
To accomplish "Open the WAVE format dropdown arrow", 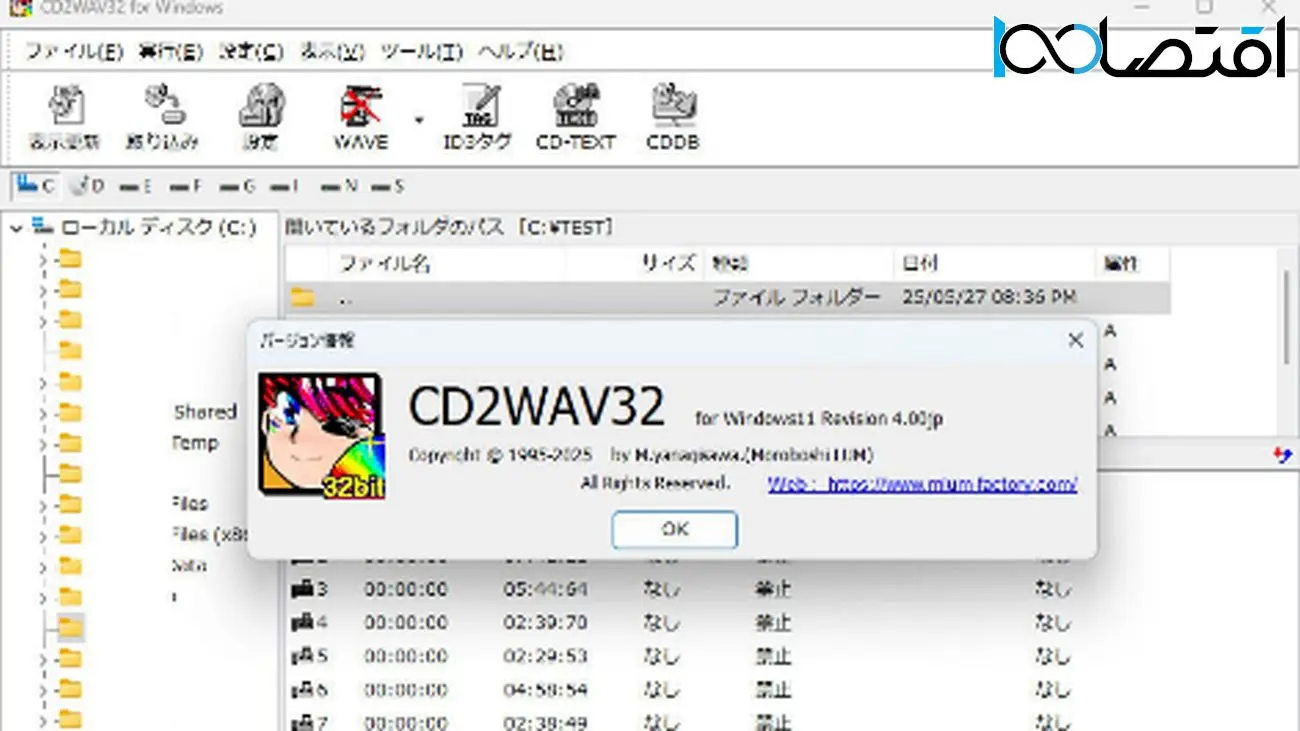I will pyautogui.click(x=419, y=120).
